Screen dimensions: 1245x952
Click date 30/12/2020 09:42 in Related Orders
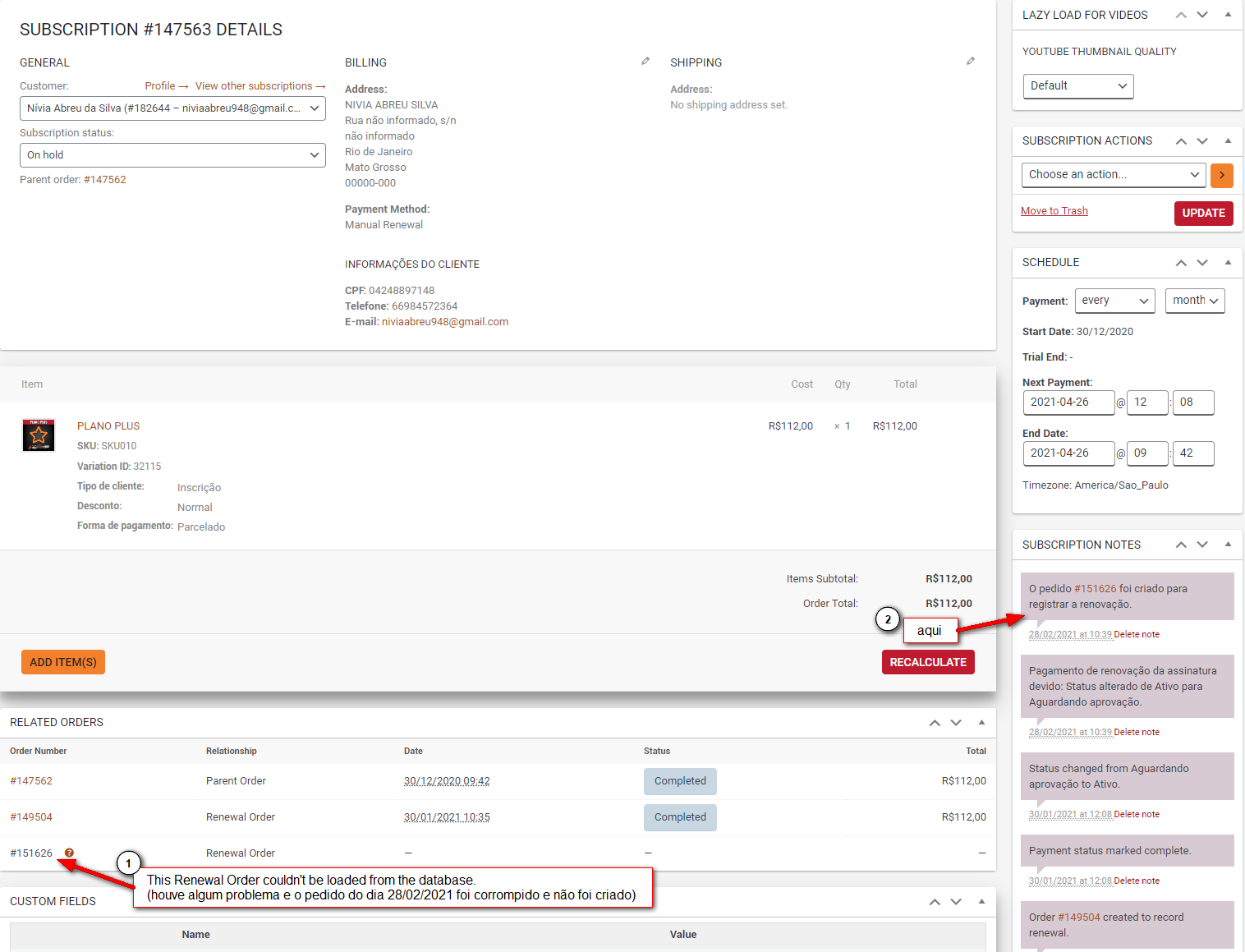click(x=447, y=781)
